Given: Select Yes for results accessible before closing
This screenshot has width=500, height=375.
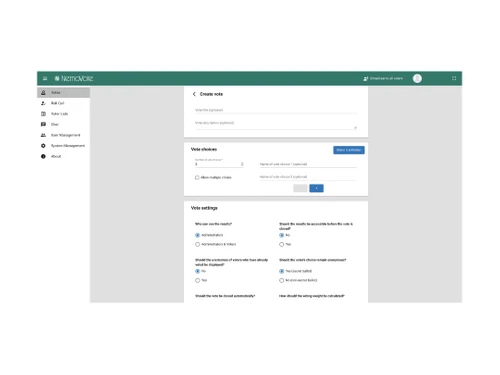Looking at the screenshot, I should 281,244.
